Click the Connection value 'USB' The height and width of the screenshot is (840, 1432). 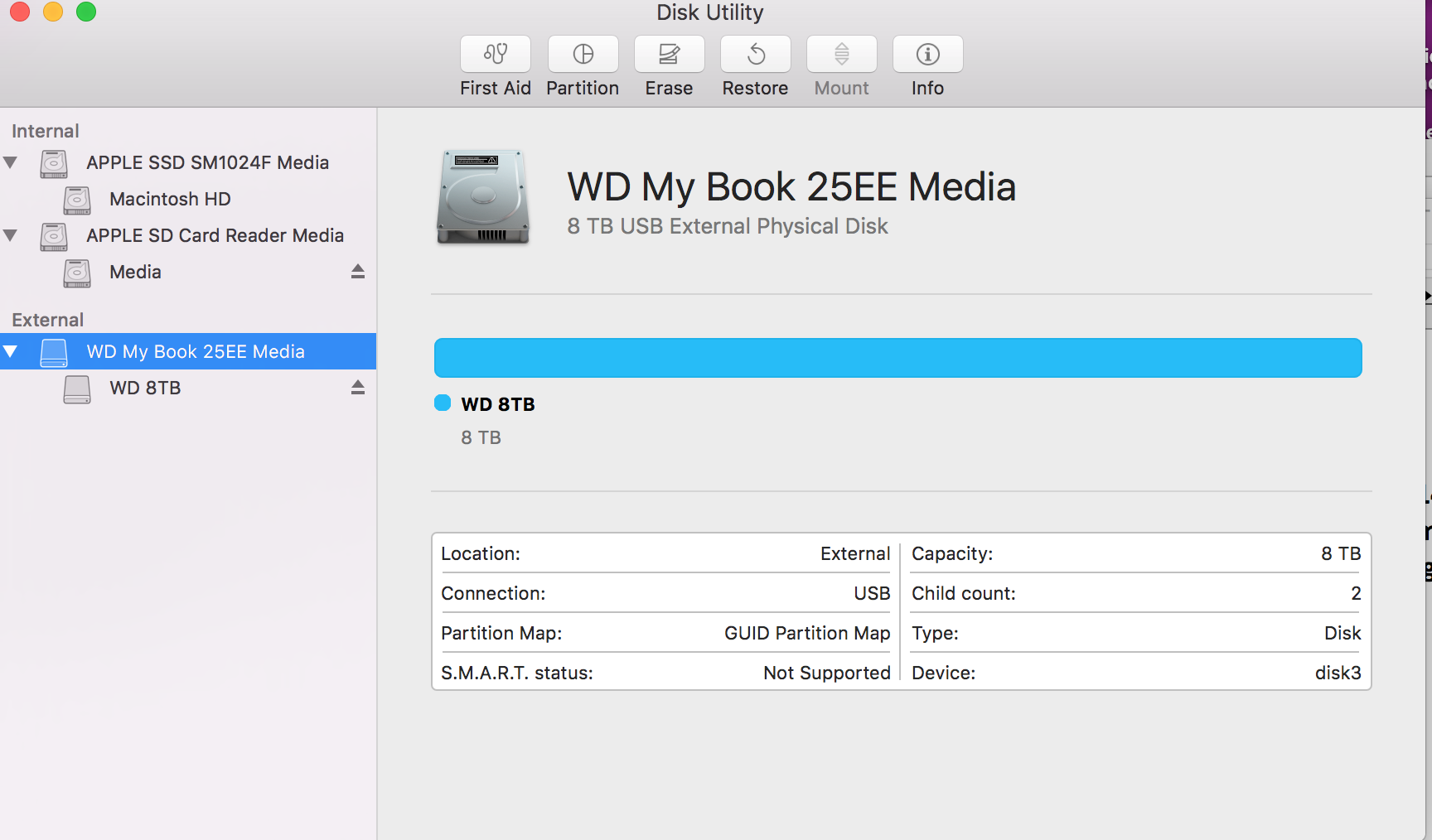click(x=872, y=593)
